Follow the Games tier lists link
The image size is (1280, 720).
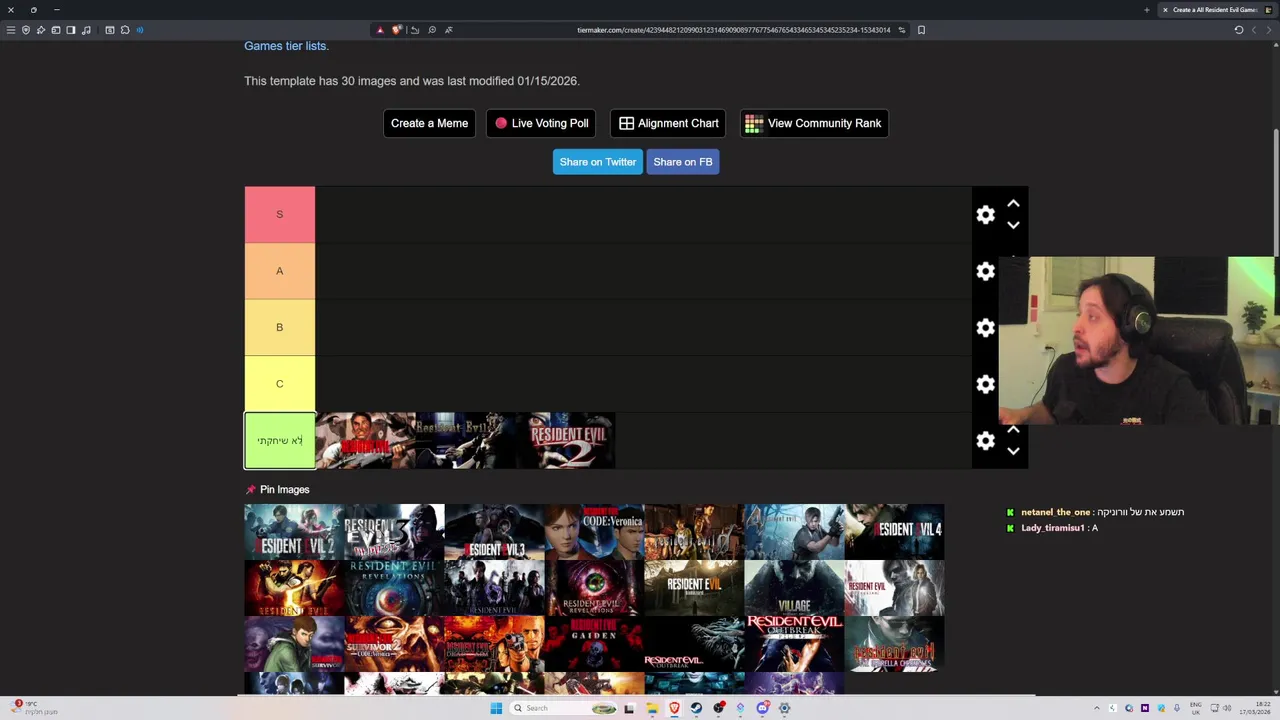[x=286, y=46]
